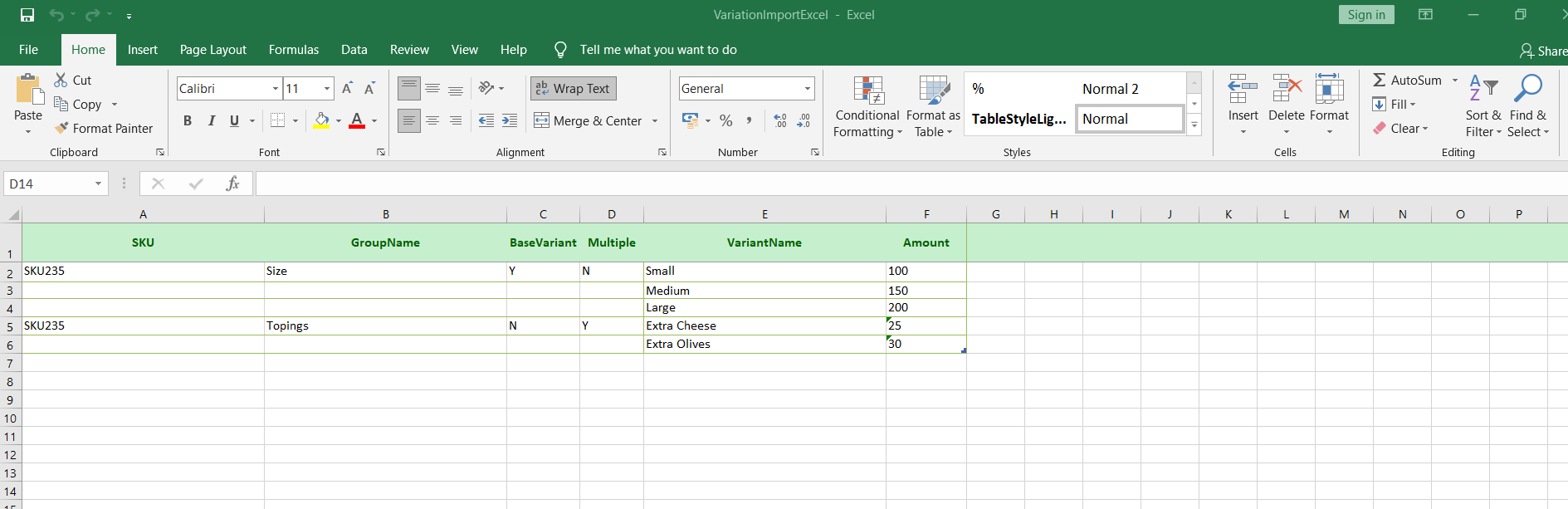Screen dimensions: 1568x509
Task: Cut the selected cells
Action: coord(73,81)
